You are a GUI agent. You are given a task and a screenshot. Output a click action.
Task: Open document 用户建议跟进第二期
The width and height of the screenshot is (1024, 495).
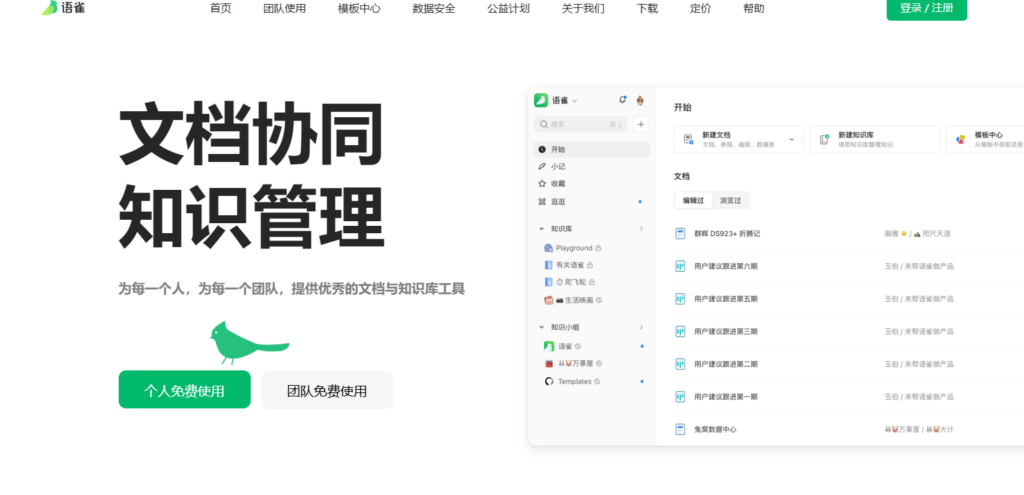(x=726, y=364)
